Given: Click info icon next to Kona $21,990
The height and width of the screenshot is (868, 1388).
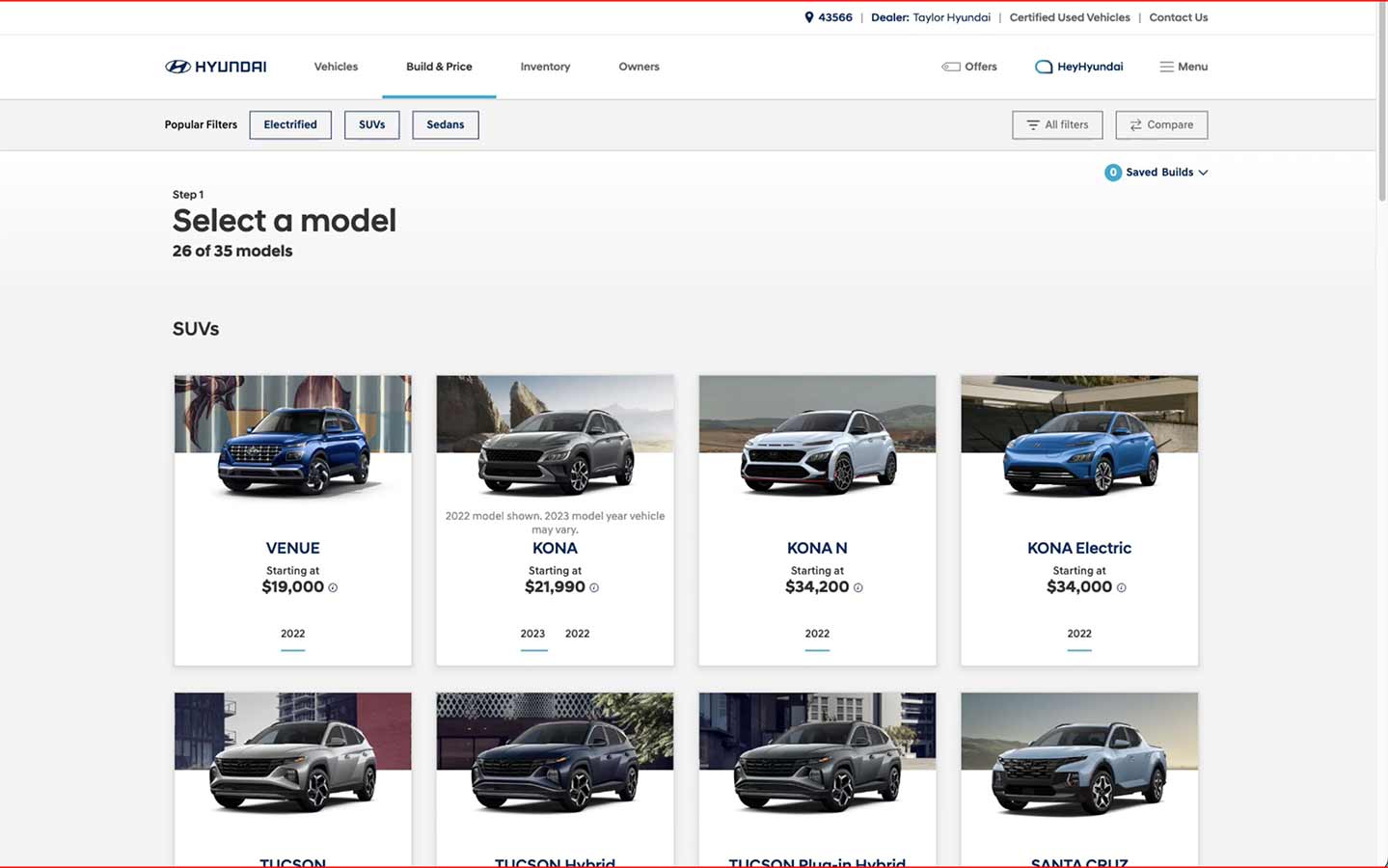Looking at the screenshot, I should (594, 587).
